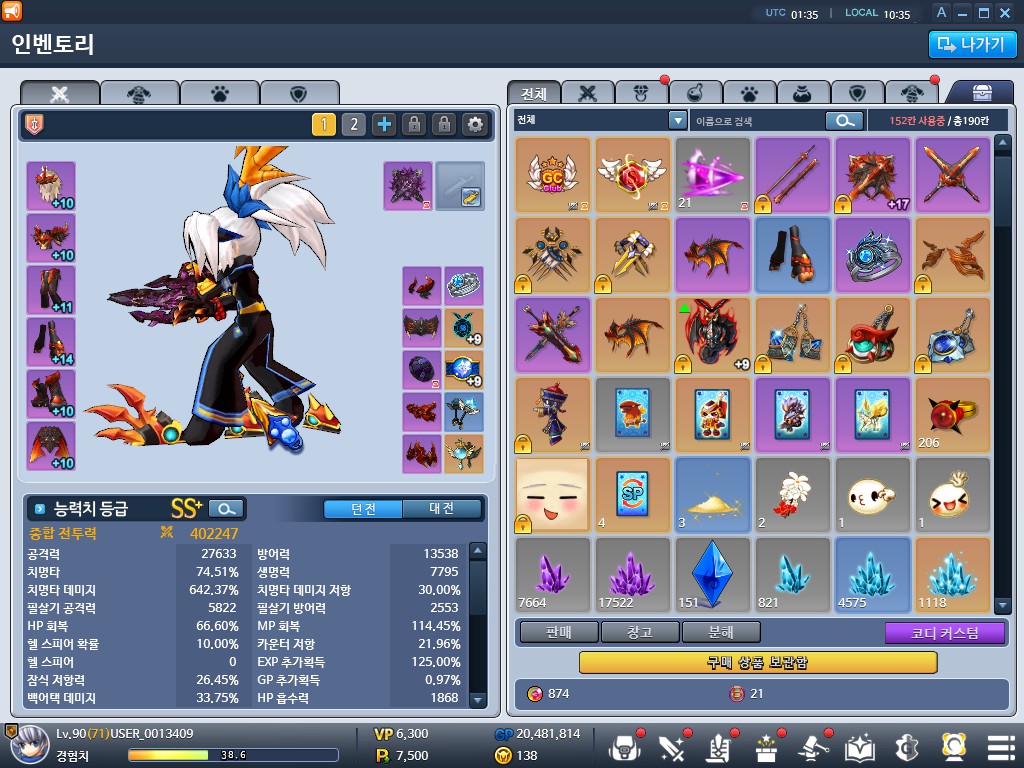
Task: Click the 창고 warehouse button
Action: 640,632
